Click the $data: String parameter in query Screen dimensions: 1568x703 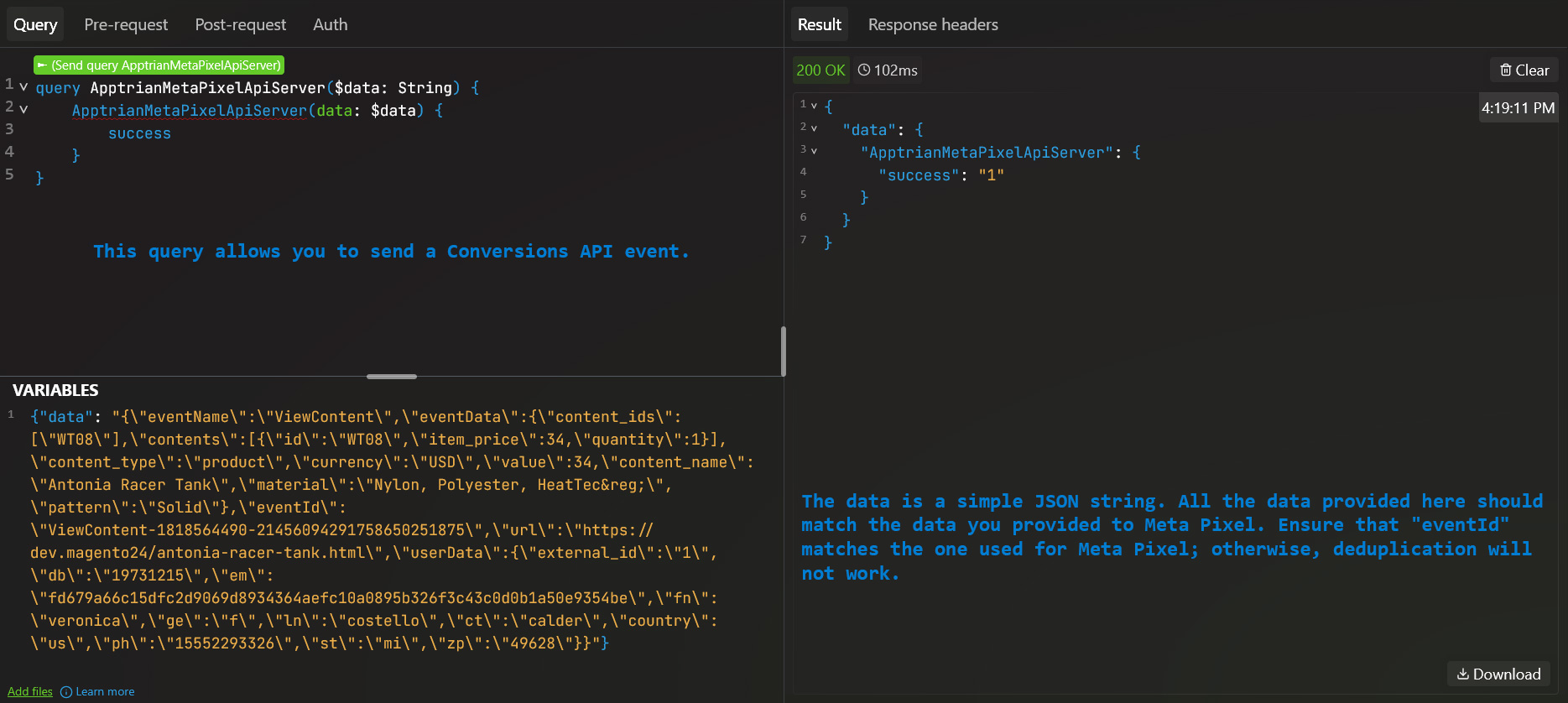[x=393, y=88]
